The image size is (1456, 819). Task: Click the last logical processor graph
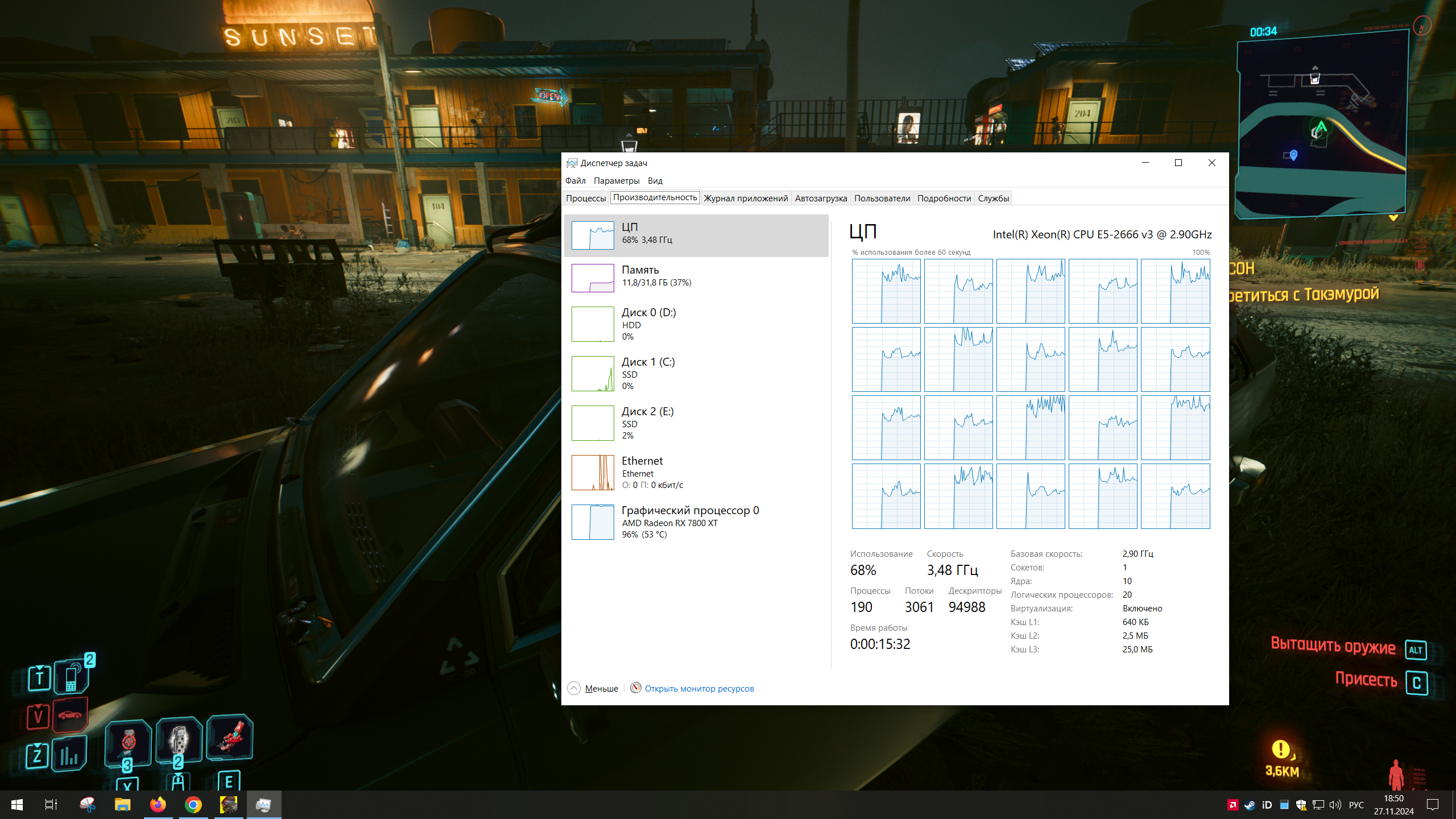coord(1175,496)
